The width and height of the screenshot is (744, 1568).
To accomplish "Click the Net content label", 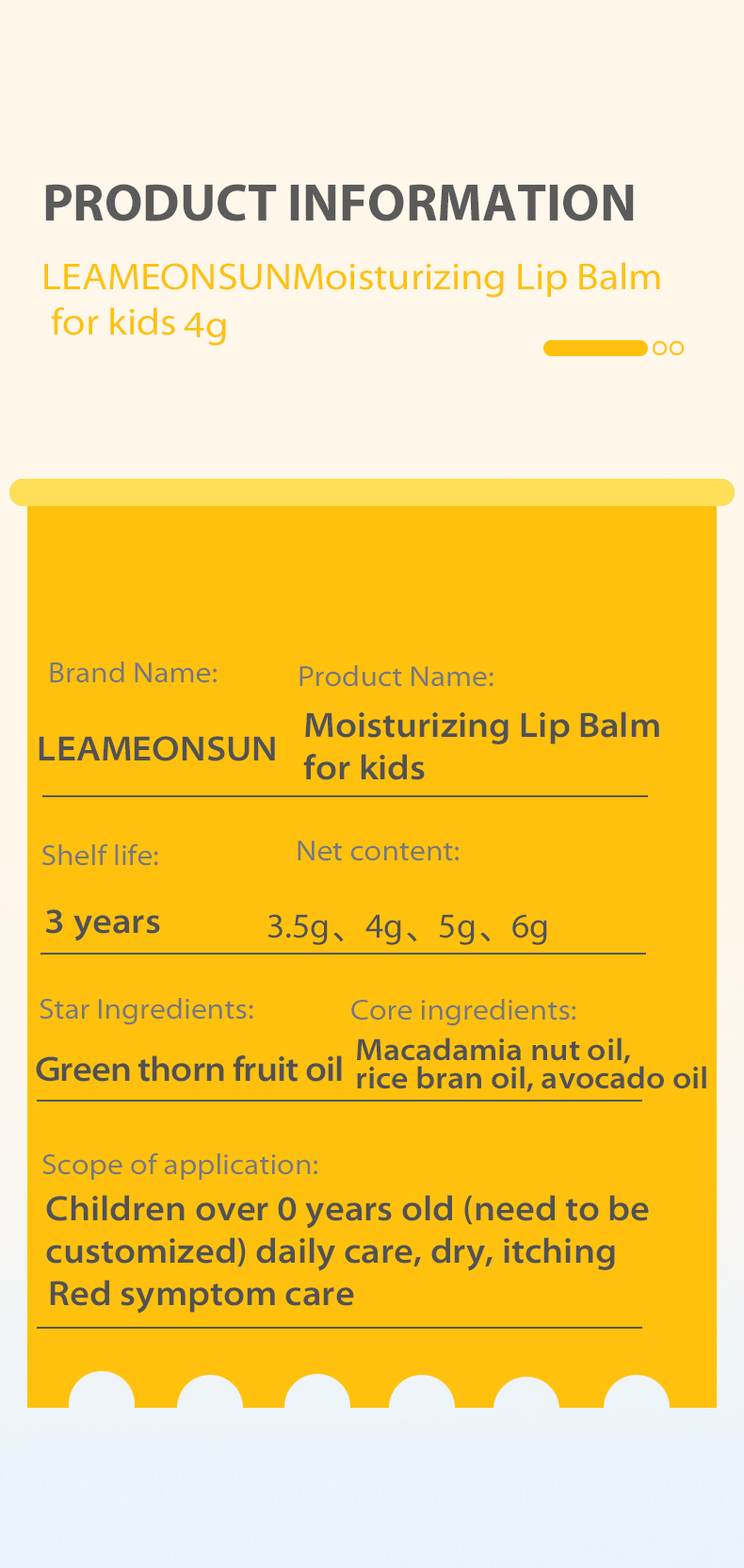I will click(378, 852).
